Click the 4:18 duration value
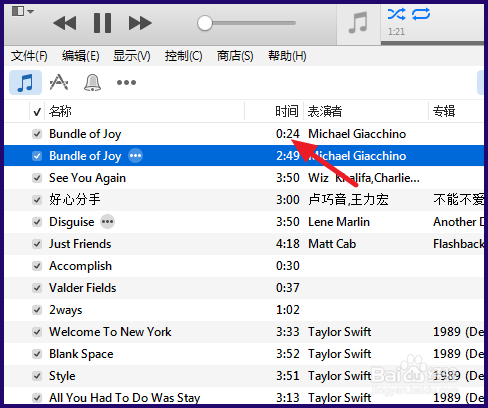This screenshot has height=408, width=488. point(288,244)
